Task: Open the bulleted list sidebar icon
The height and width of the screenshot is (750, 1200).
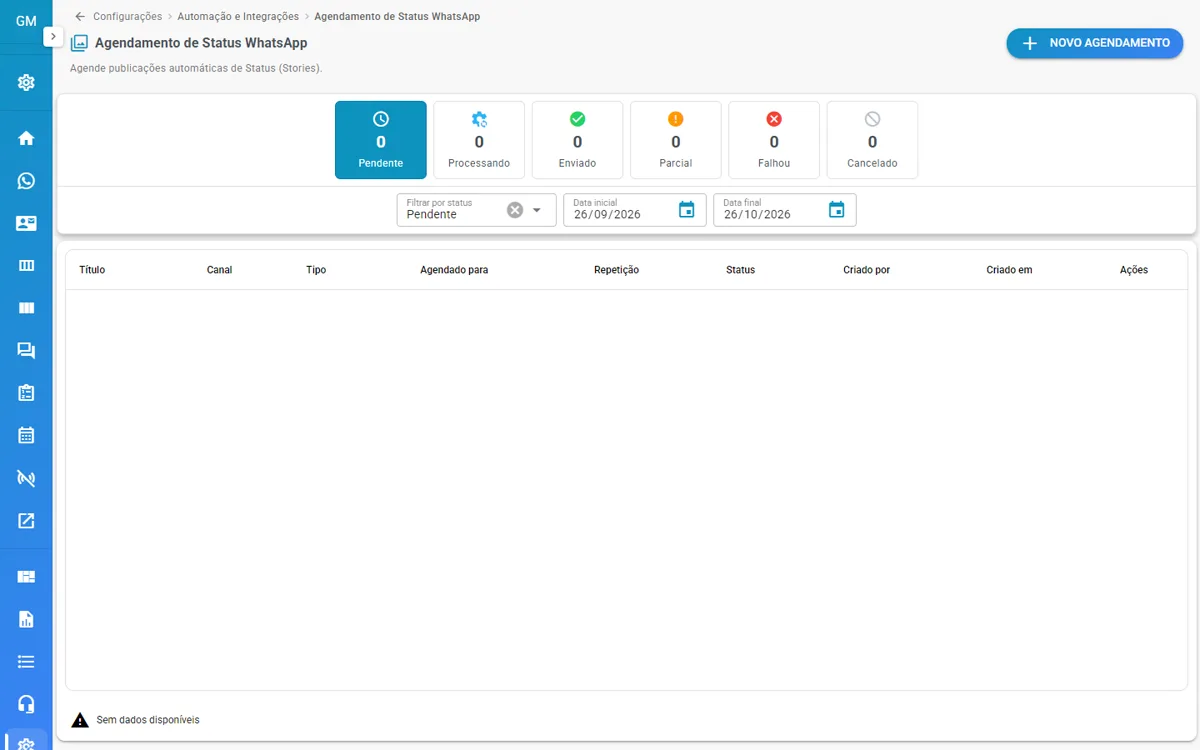Action: click(26, 661)
